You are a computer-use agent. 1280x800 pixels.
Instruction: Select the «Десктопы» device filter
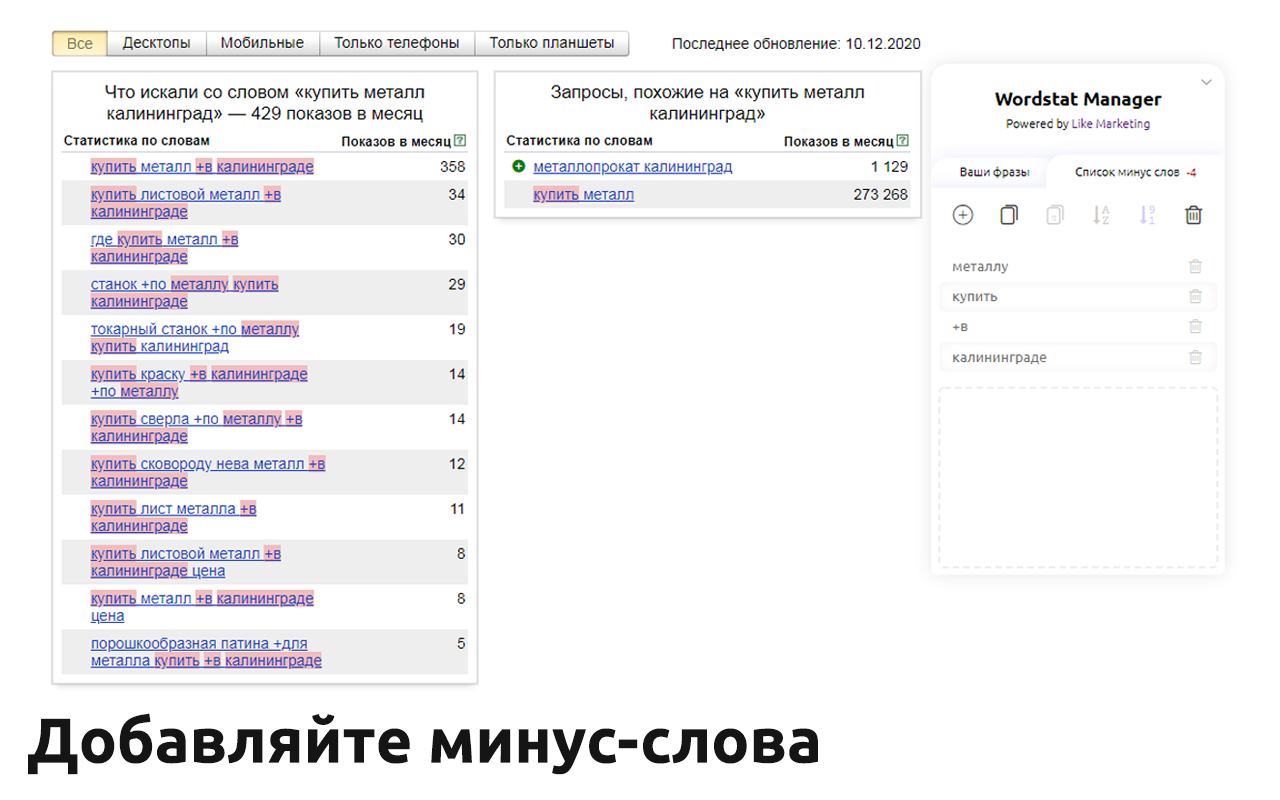[x=157, y=43]
